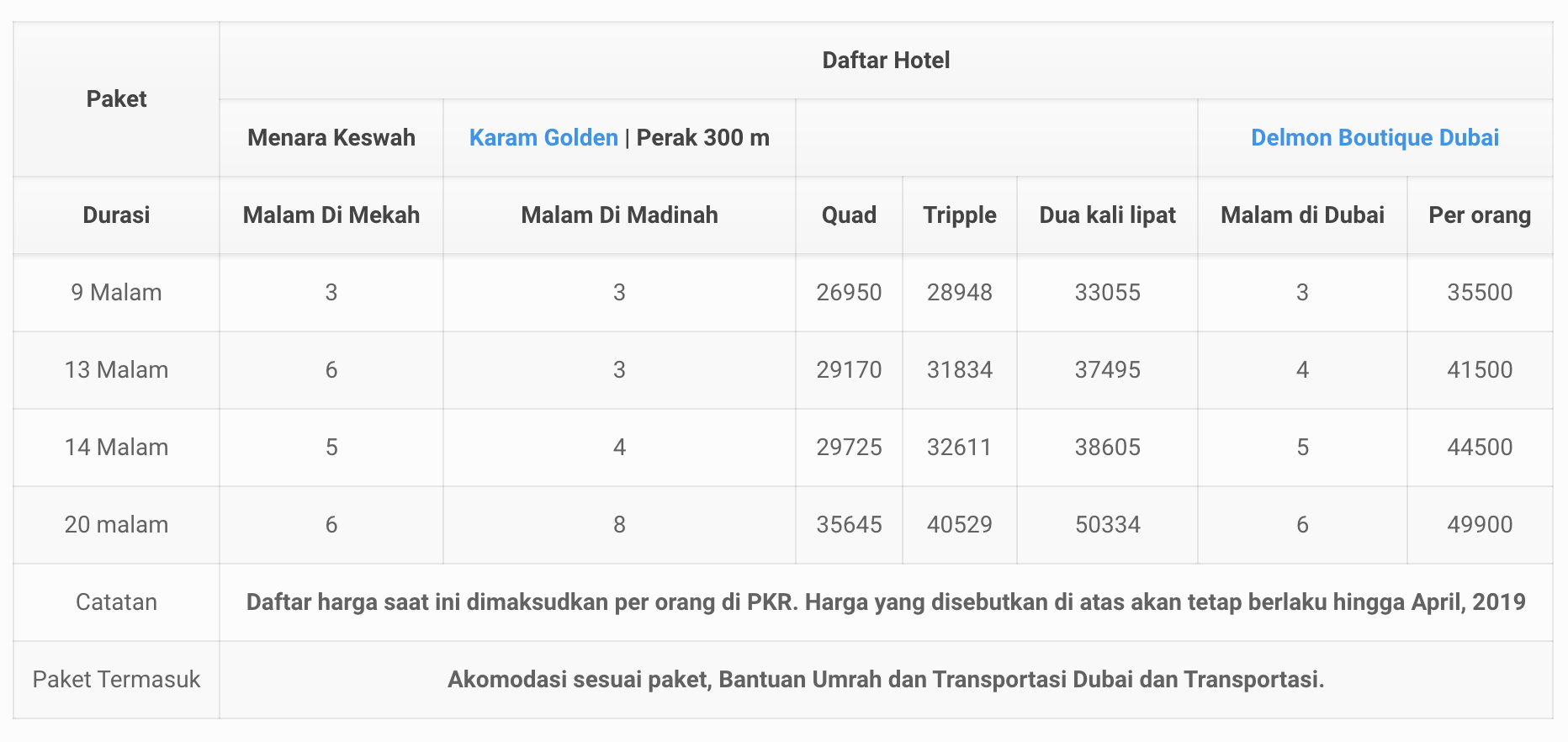Open the Delmon Boutique Dubai link
Image resolution: width=1568 pixels, height=742 pixels.
pyautogui.click(x=1375, y=138)
